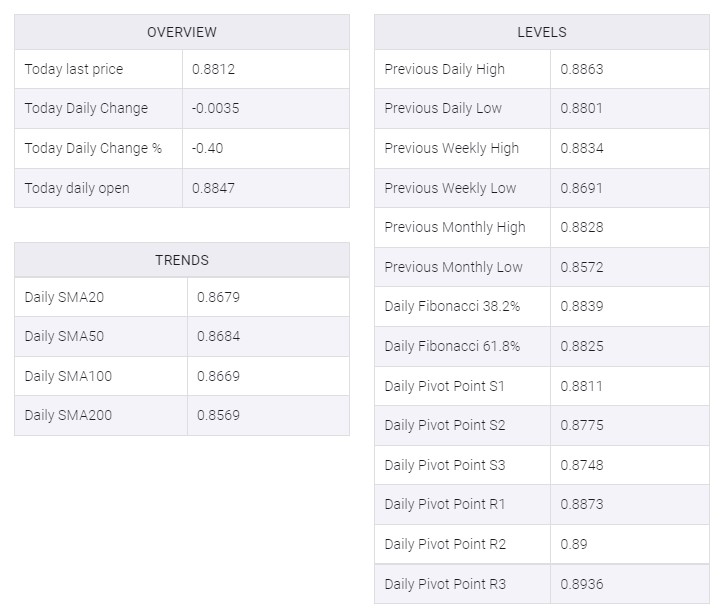Click the Today Daily Change value -0.0035
The width and height of the screenshot is (724, 616).
click(x=216, y=108)
